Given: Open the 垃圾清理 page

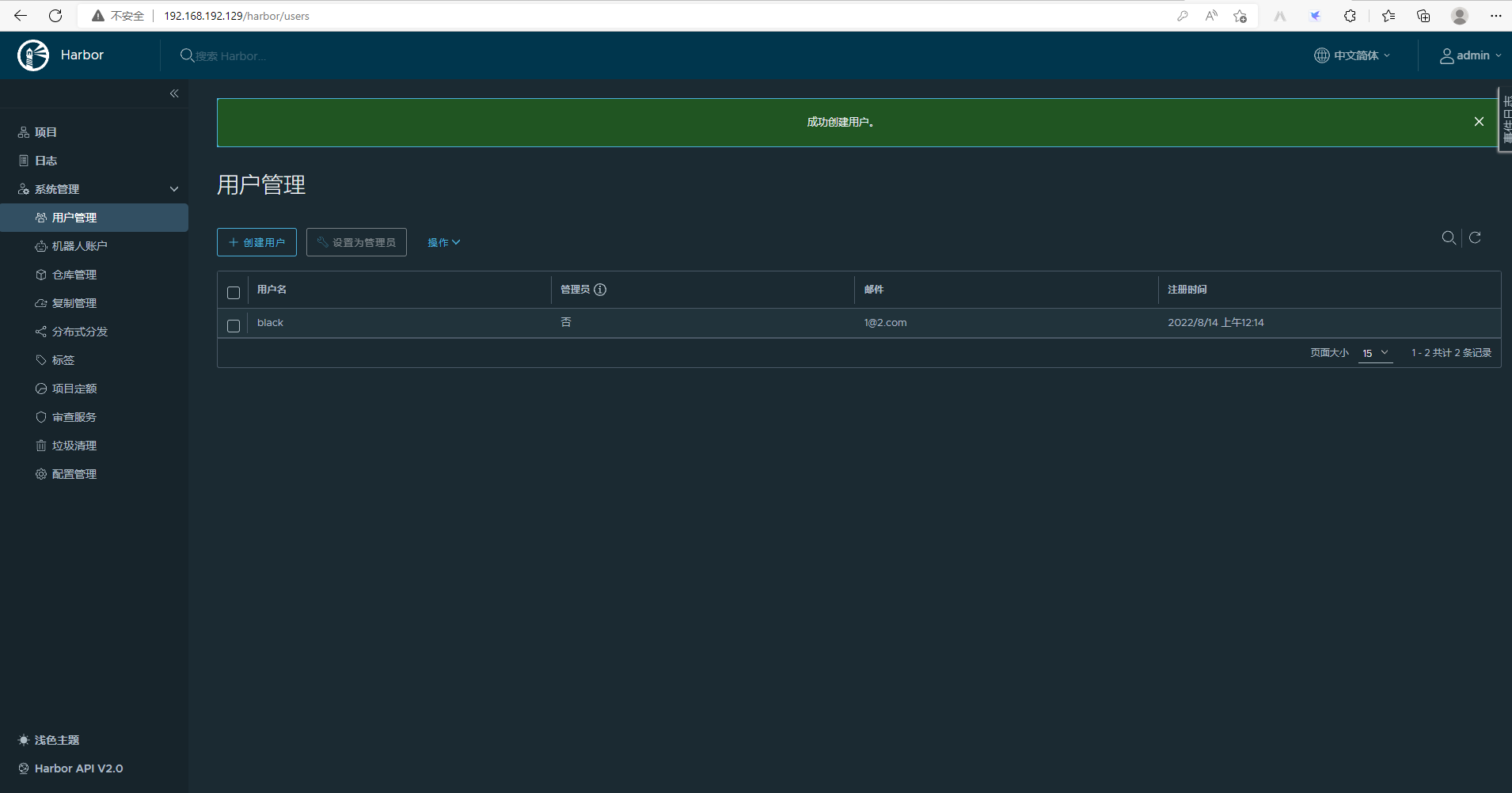Looking at the screenshot, I should 74,445.
